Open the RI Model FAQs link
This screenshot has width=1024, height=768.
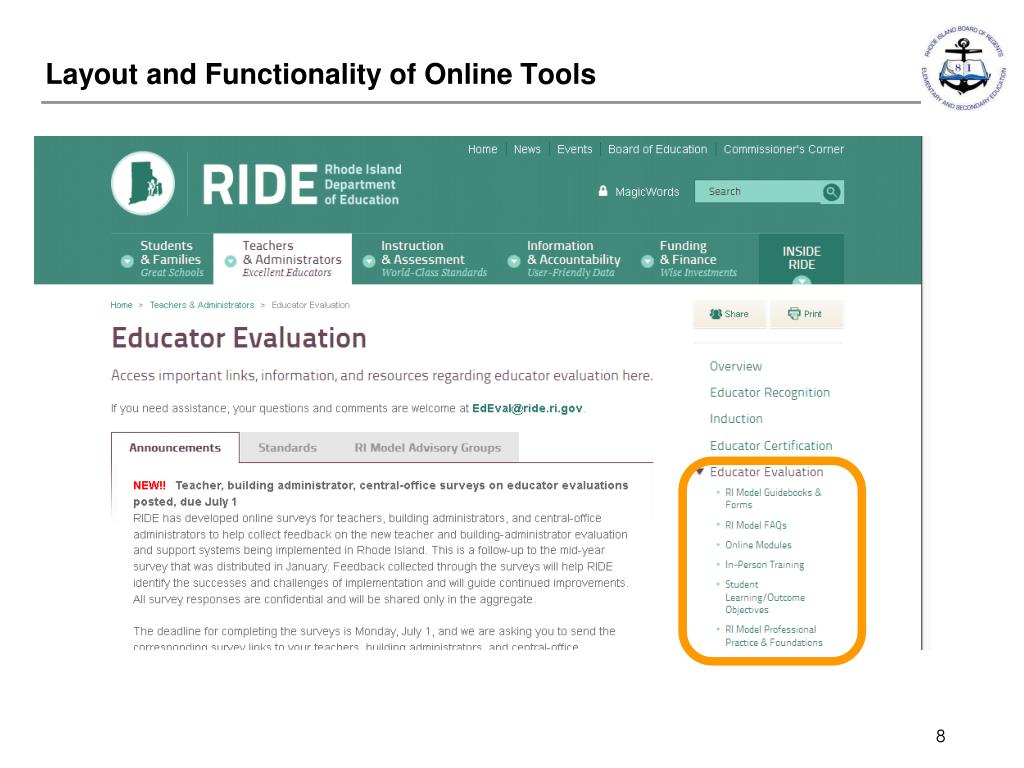pos(756,525)
